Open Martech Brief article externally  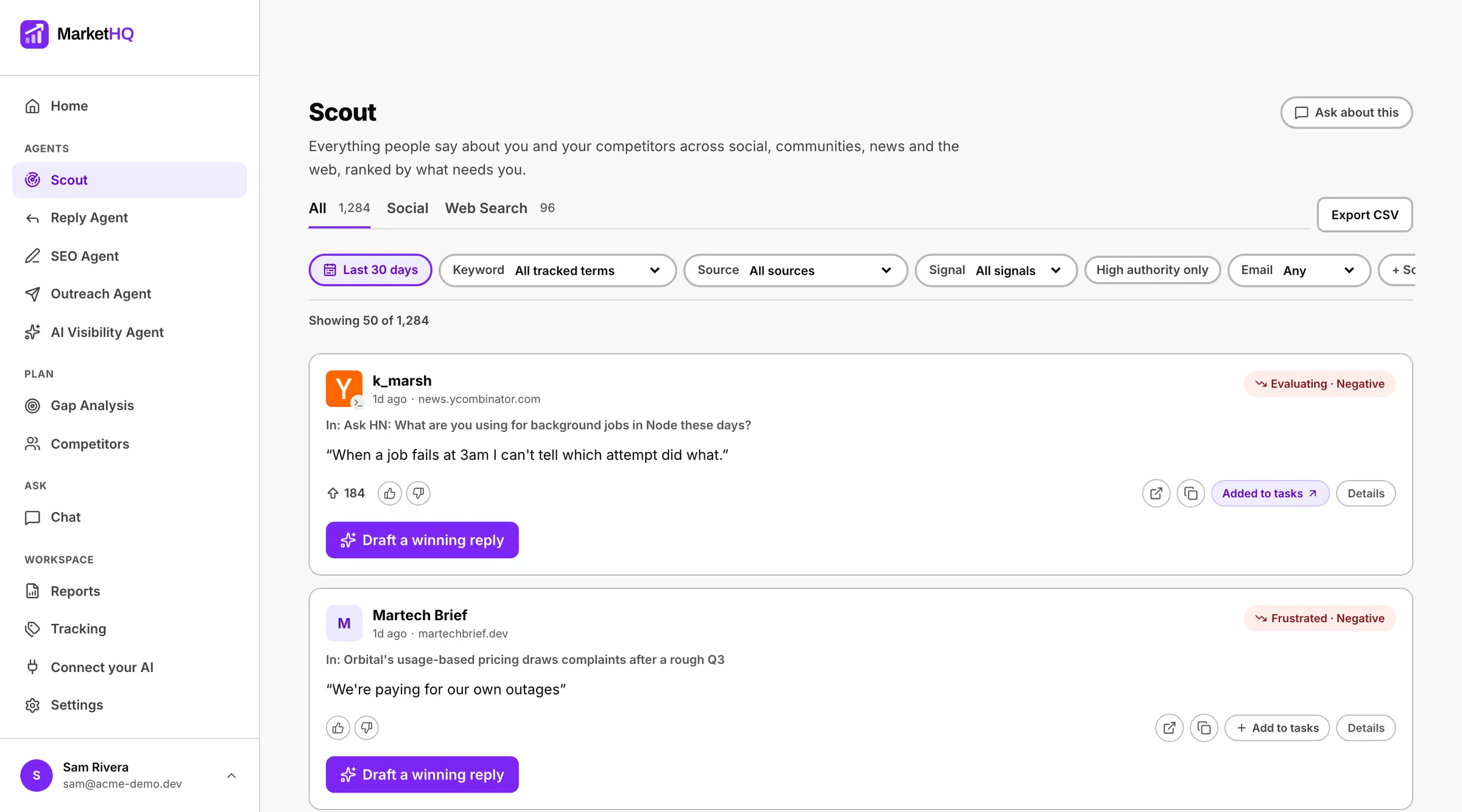tap(1170, 728)
